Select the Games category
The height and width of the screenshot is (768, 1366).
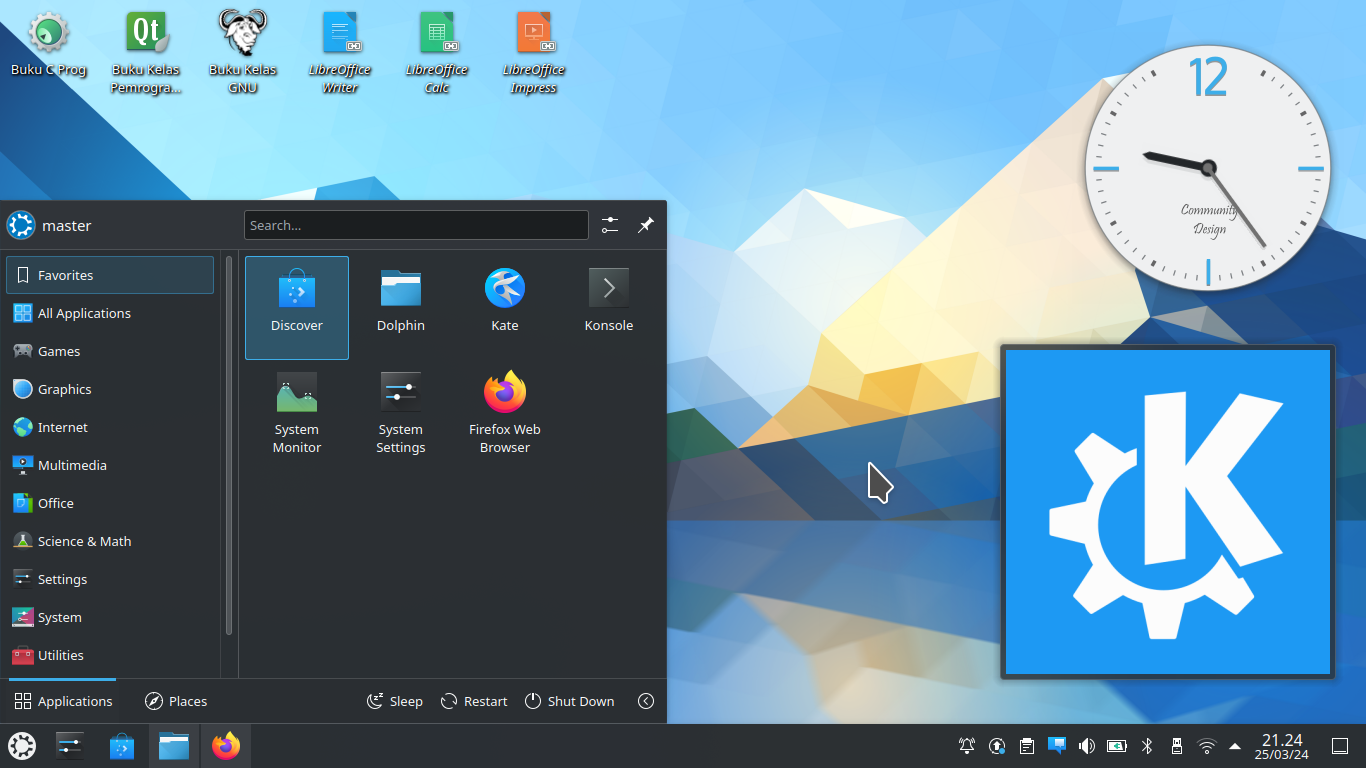click(x=110, y=351)
